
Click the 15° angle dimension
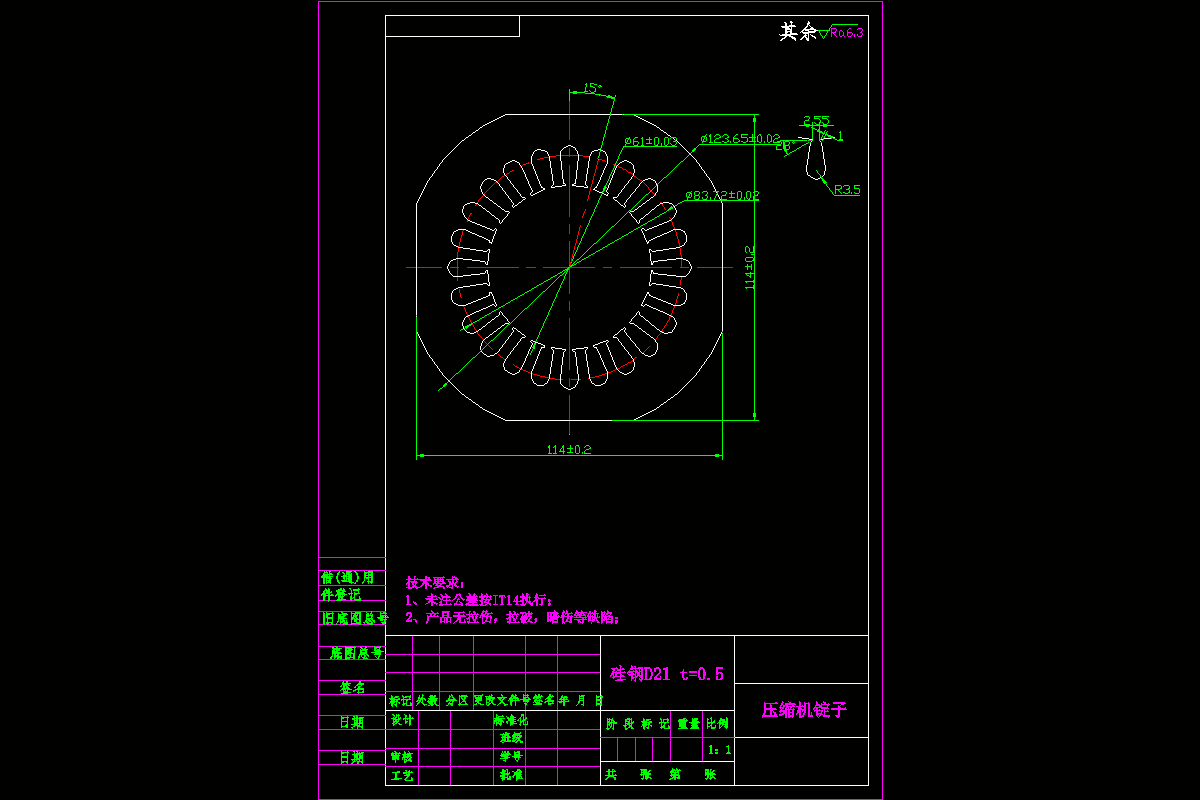point(592,88)
